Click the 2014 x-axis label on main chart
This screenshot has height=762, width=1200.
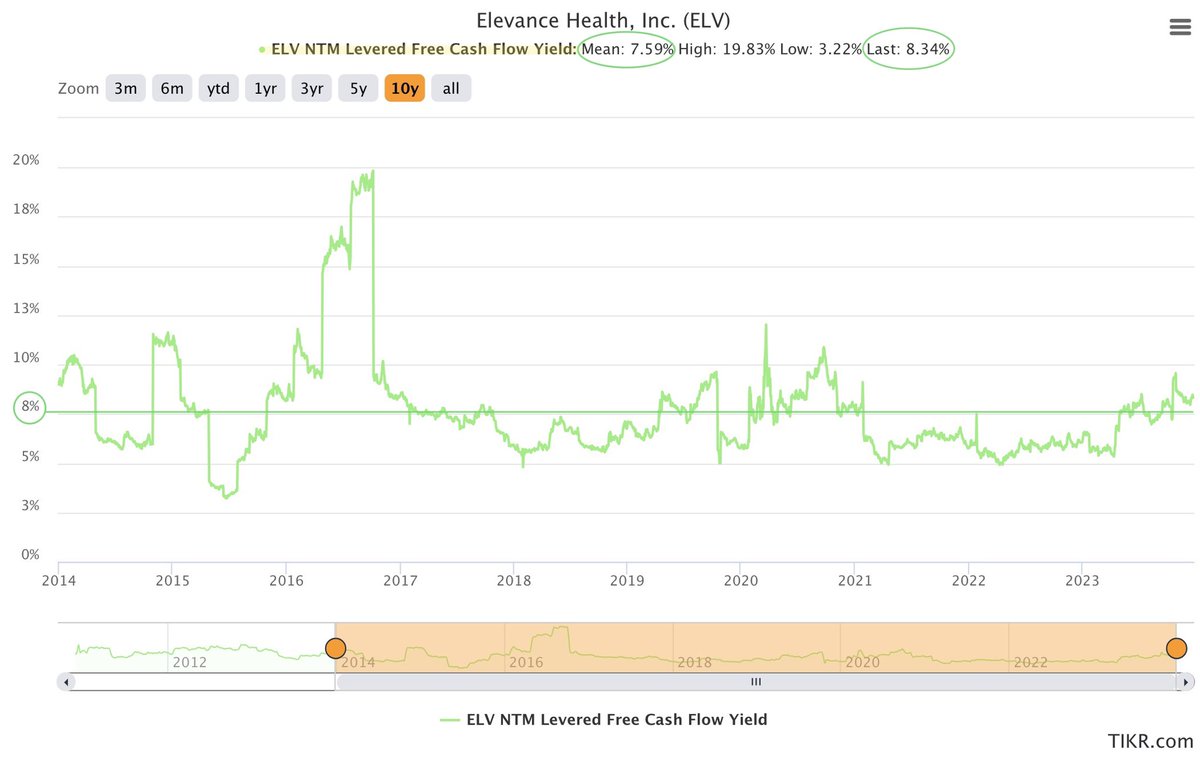59,580
